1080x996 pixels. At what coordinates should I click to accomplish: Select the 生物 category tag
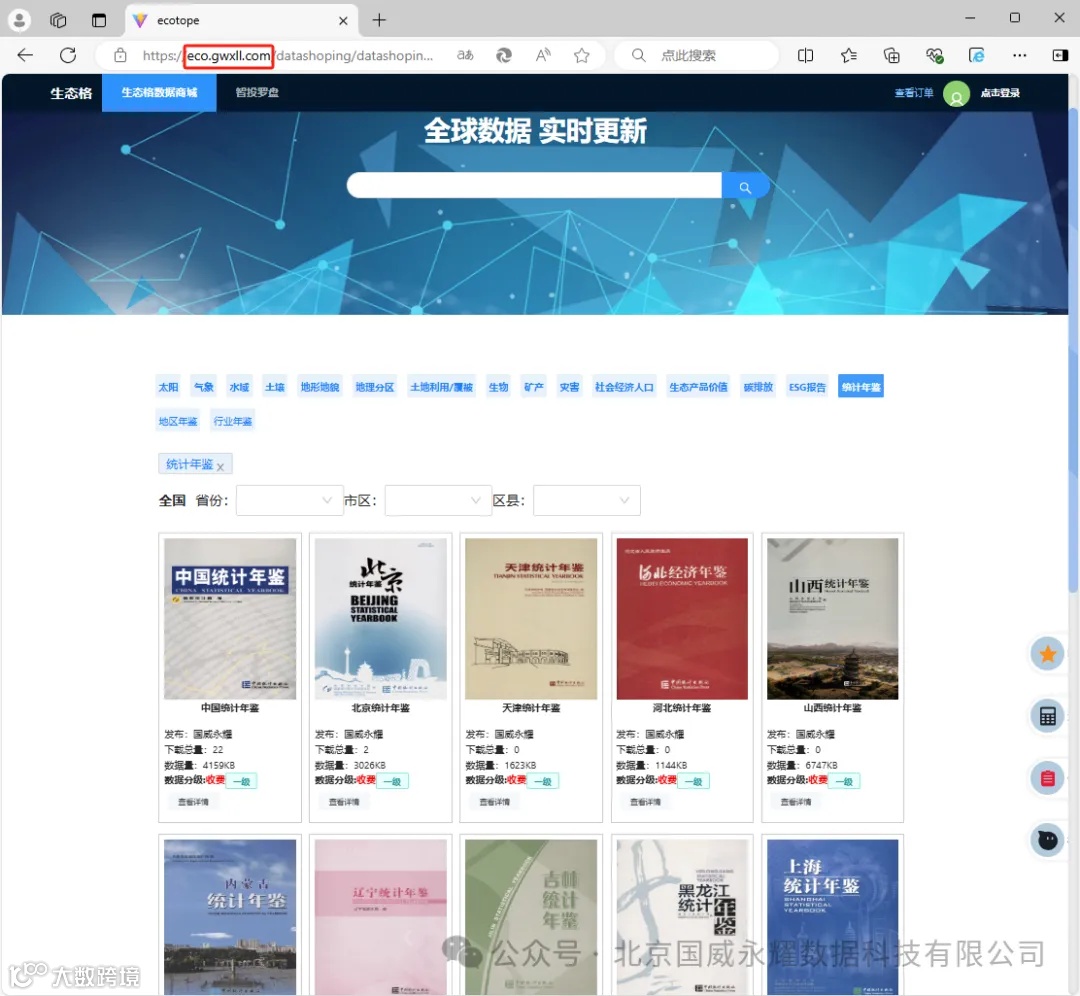point(498,387)
